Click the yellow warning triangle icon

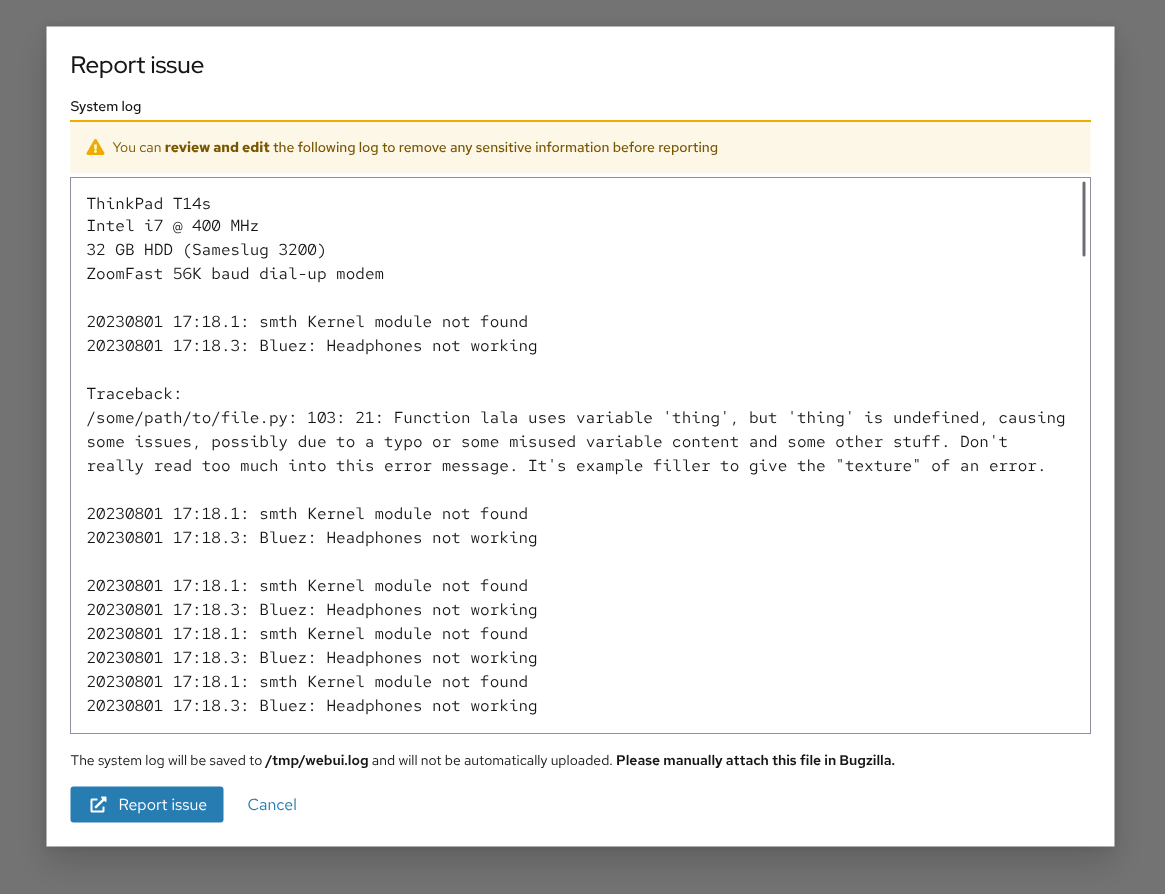[95, 148]
